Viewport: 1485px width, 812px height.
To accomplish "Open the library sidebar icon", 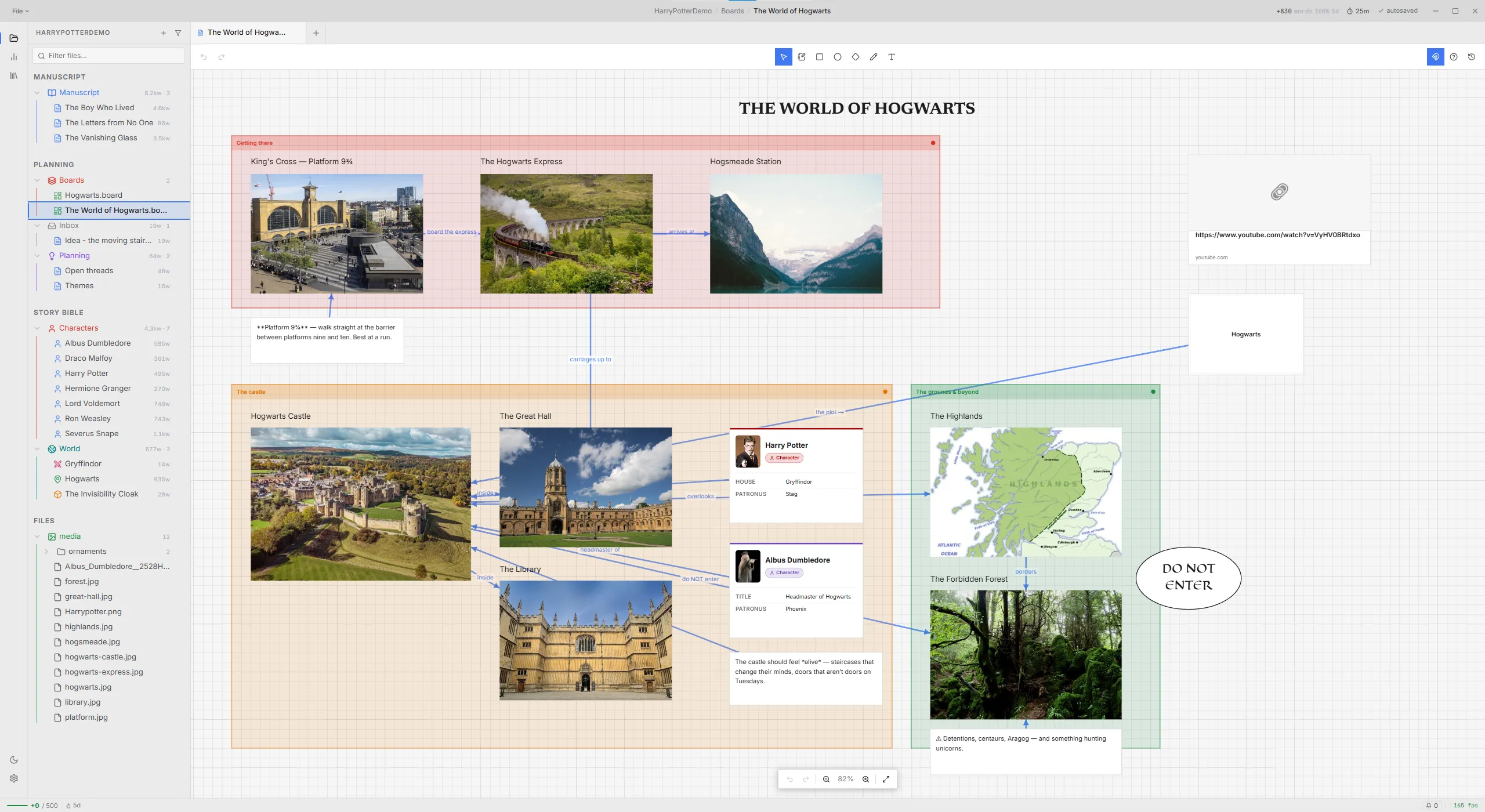I will 14,75.
